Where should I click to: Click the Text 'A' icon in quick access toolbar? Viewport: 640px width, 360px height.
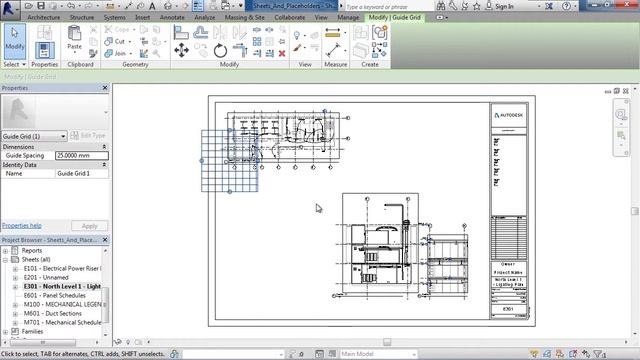(152, 6)
